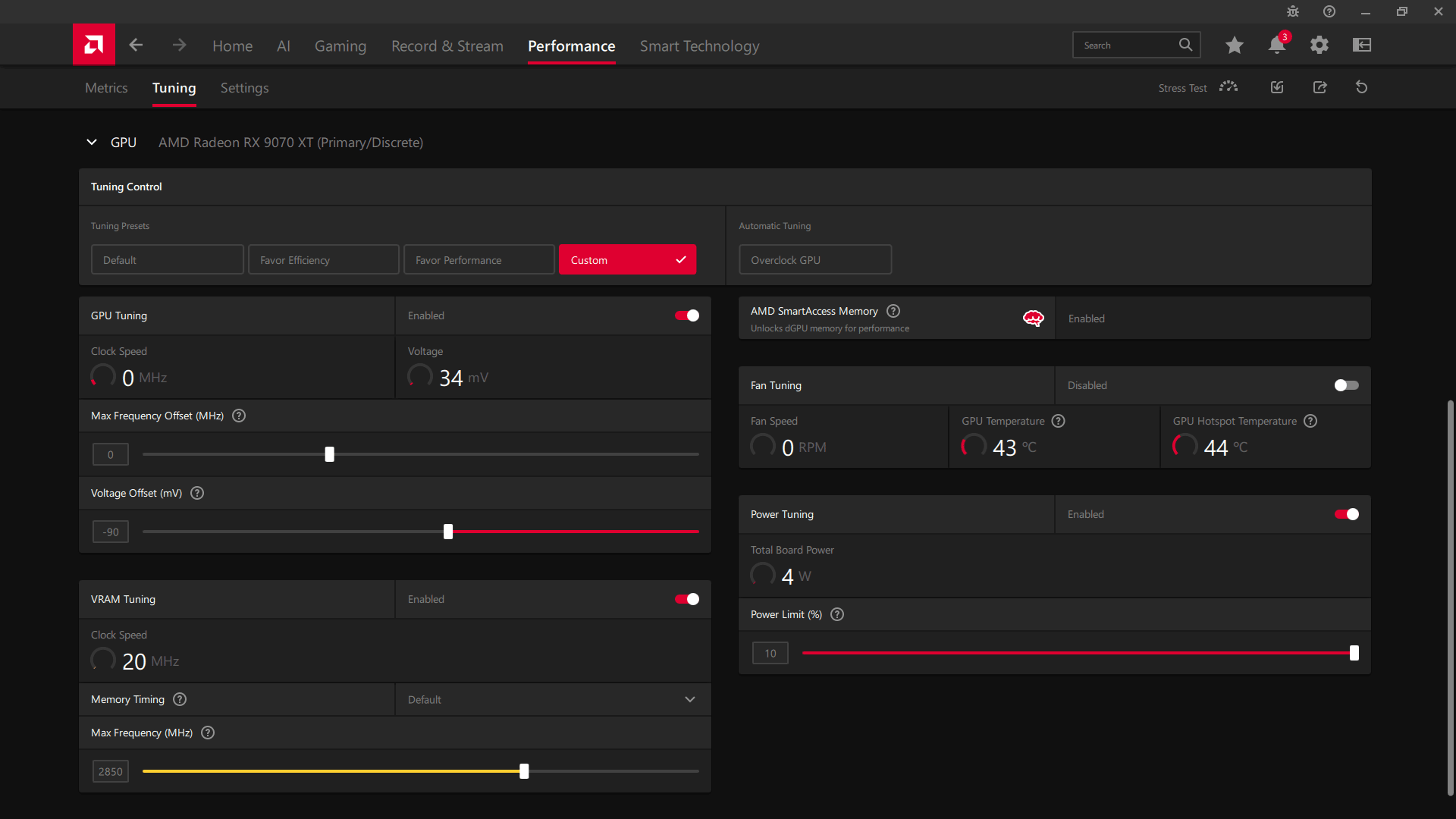
Task: Collapse the GPU section chevron
Action: 92,142
